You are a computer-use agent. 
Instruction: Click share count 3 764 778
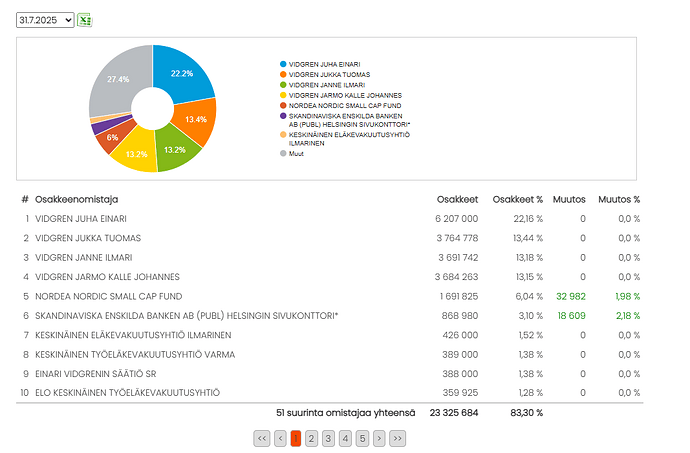457,238
